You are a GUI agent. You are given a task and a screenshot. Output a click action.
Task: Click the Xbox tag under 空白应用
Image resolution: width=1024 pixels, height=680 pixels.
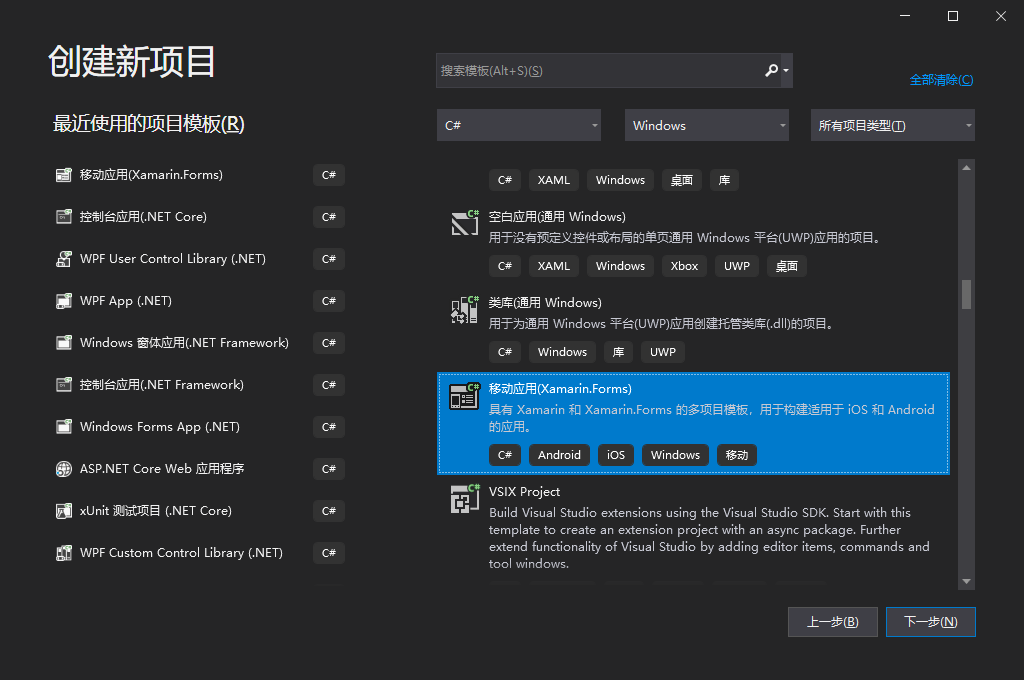(684, 267)
